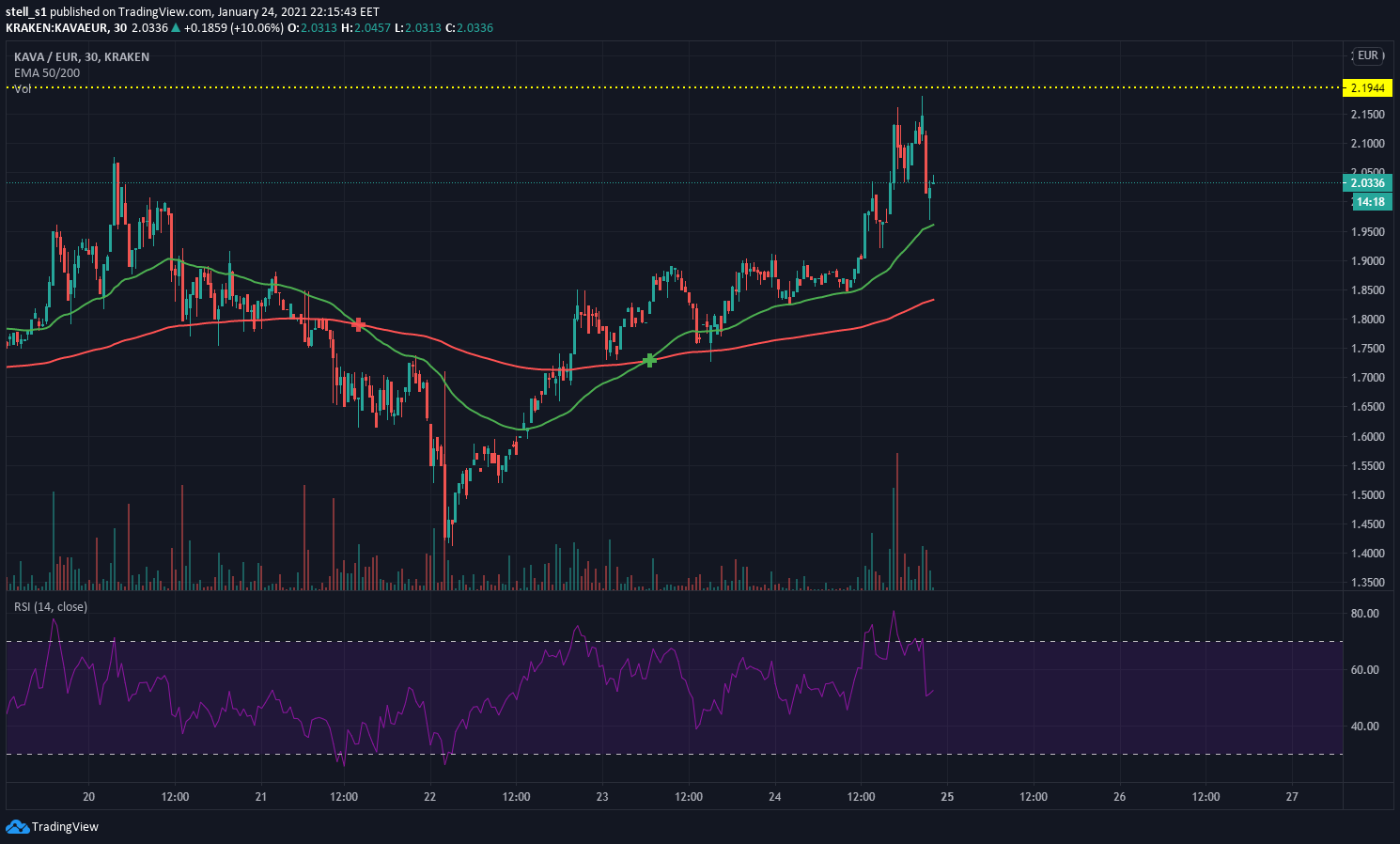Click the 1.4500 price axis label
Image resolution: width=1400 pixels, height=844 pixels.
point(1367,524)
